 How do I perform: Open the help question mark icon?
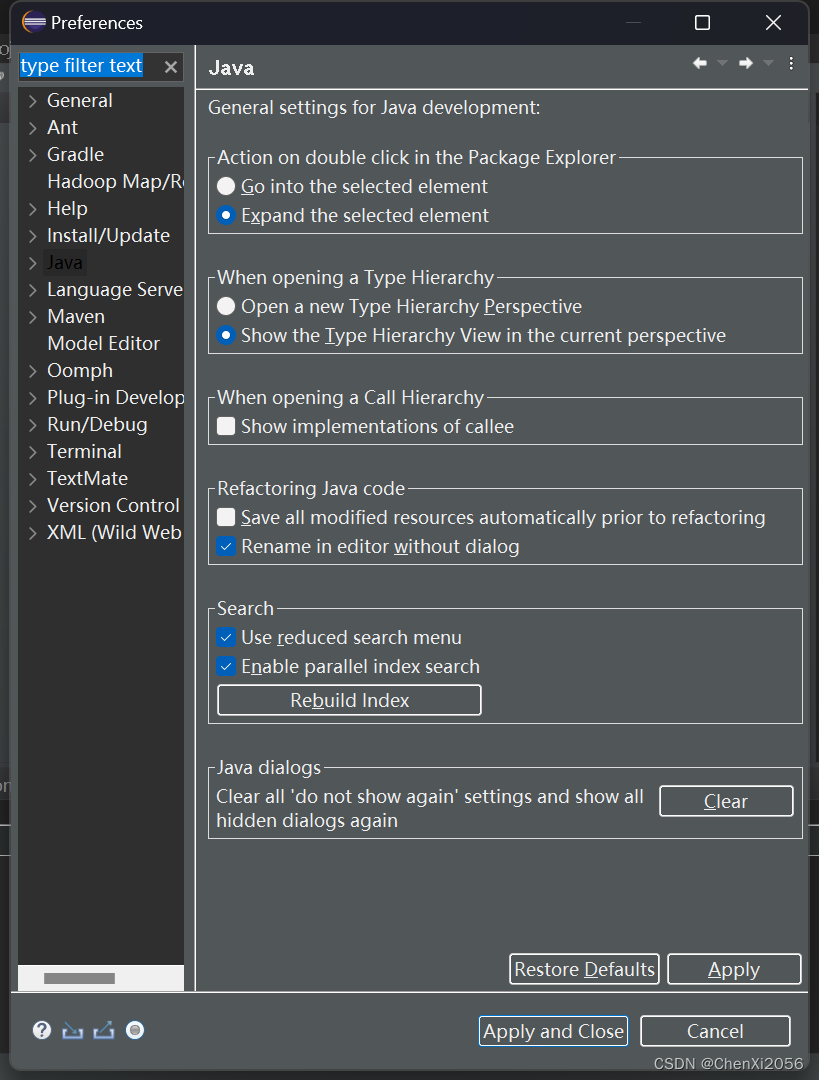42,1030
